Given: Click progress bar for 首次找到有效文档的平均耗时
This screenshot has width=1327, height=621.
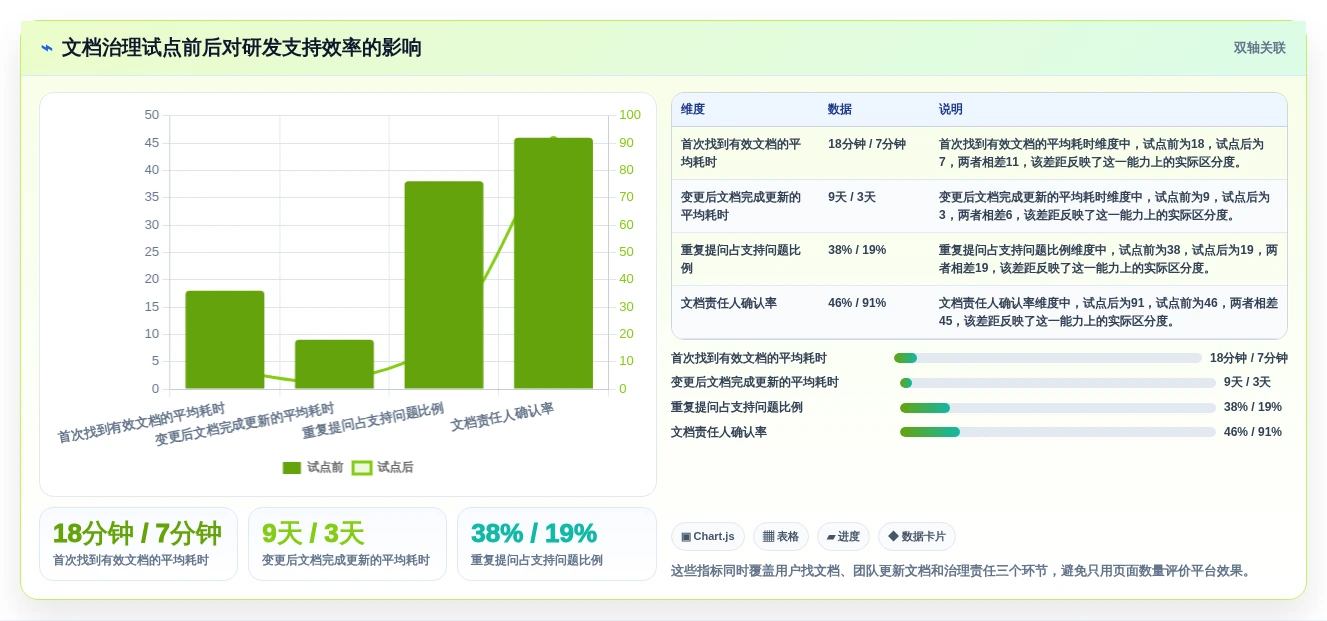Looking at the screenshot, I should click(1048, 358).
